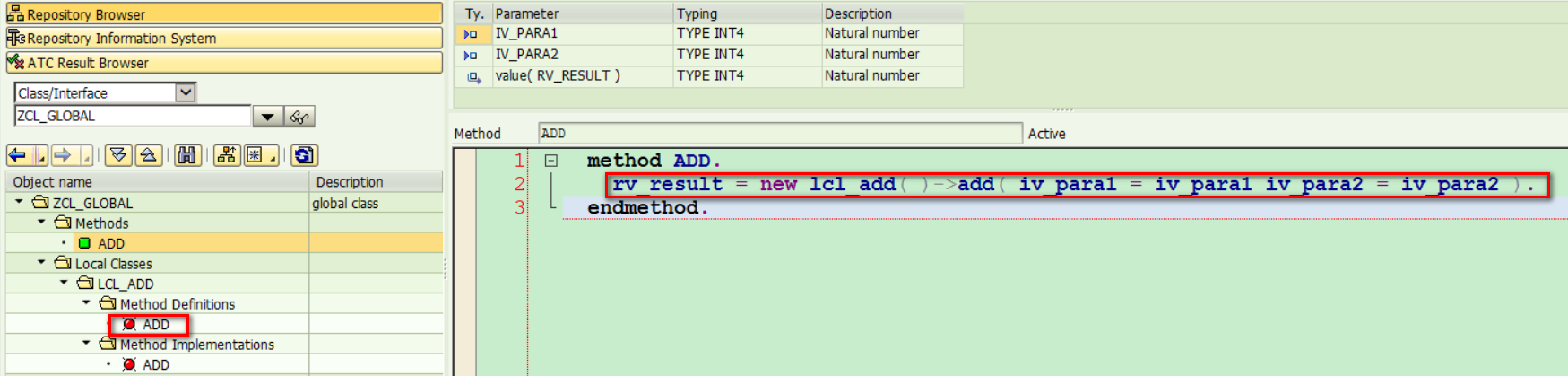Collapse the LCL_ADD tree node
Screen dimensions: 1568x376
coord(64,282)
